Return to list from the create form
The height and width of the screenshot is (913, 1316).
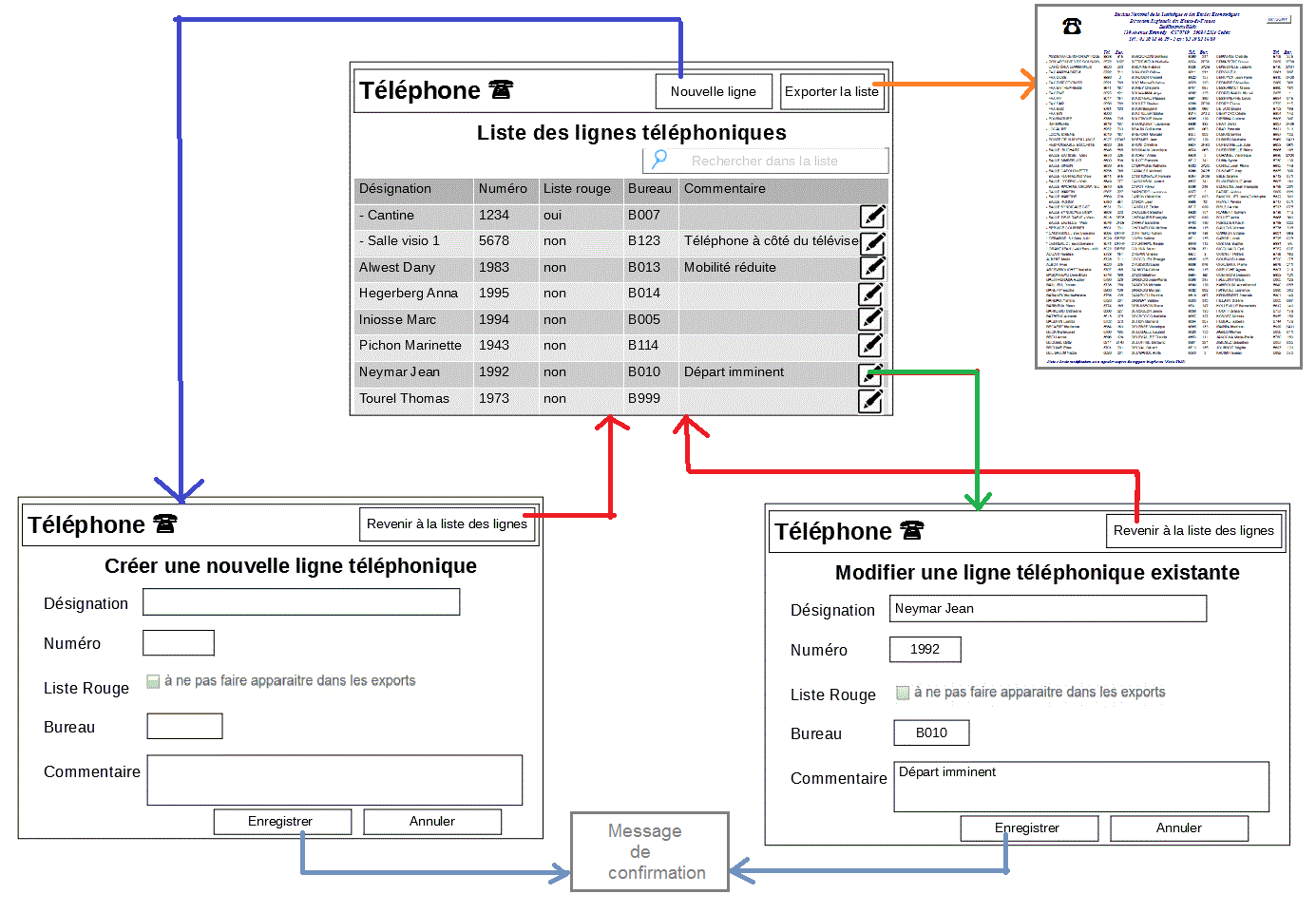tap(447, 523)
